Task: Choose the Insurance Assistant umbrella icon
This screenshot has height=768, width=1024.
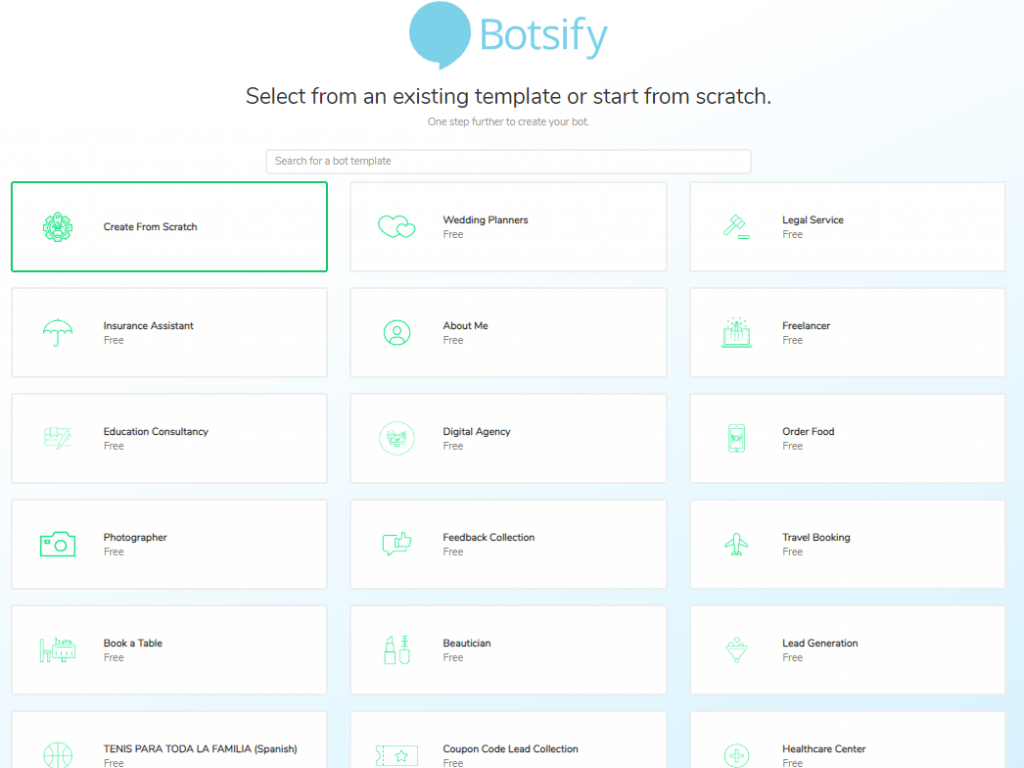Action: pyautogui.click(x=57, y=332)
